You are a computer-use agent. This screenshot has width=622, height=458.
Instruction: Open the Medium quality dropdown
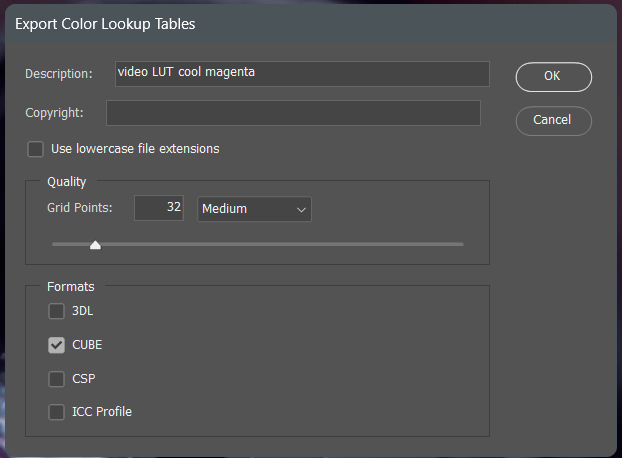[254, 209]
